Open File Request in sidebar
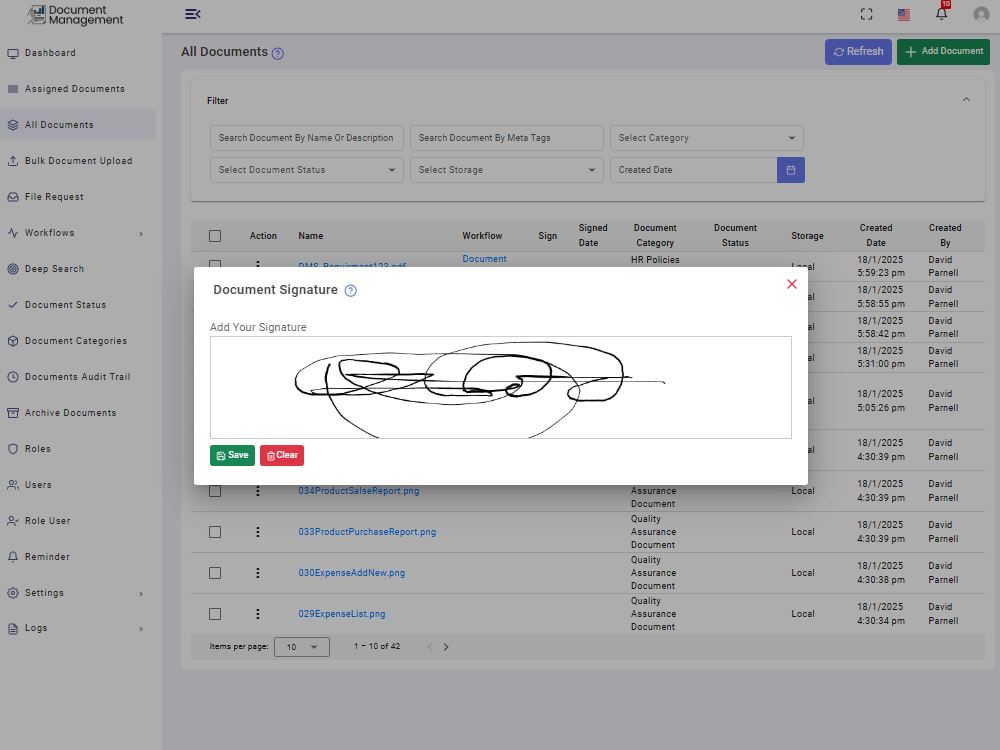The image size is (1000, 750). [54, 197]
